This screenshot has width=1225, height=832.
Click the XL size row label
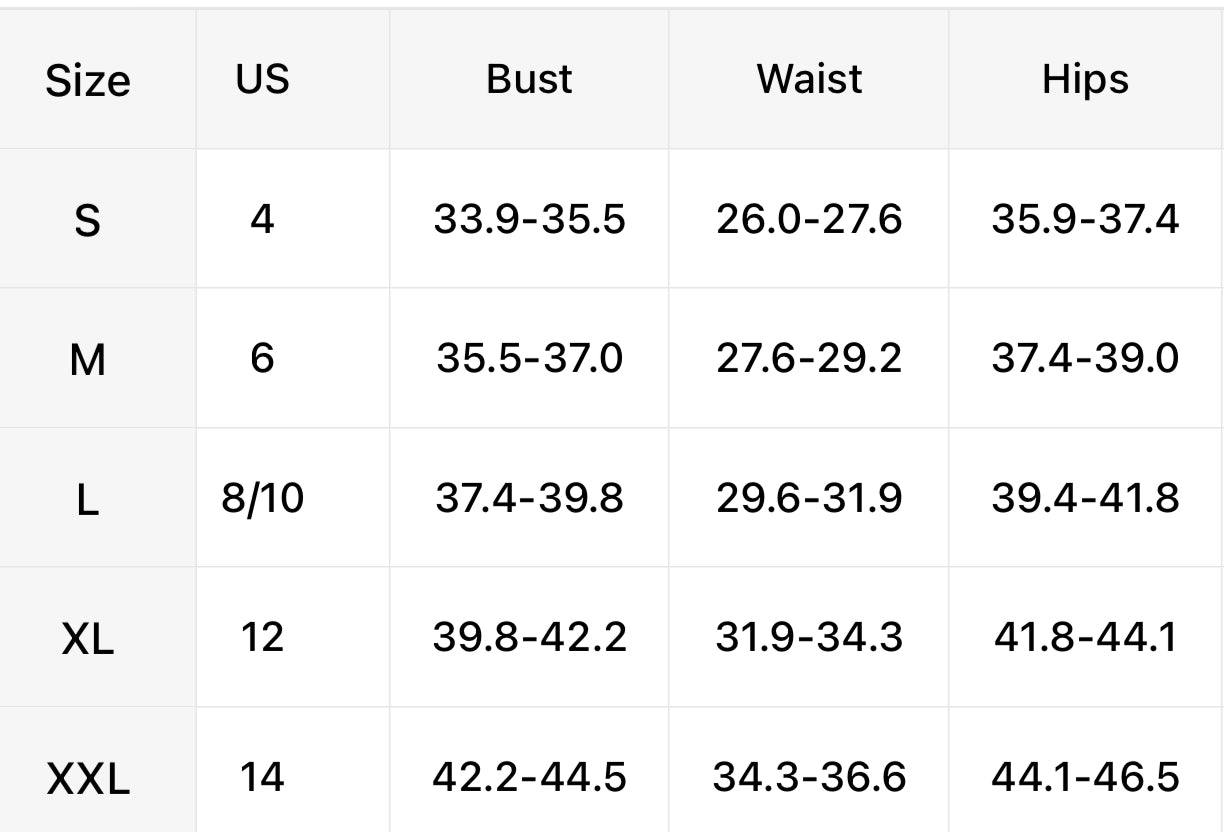(x=88, y=638)
